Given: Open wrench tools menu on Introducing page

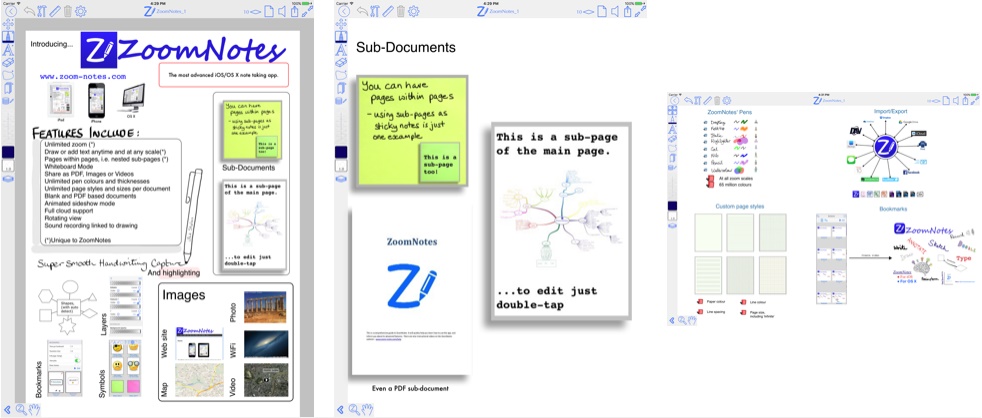Looking at the screenshot, I should (x=42, y=11).
